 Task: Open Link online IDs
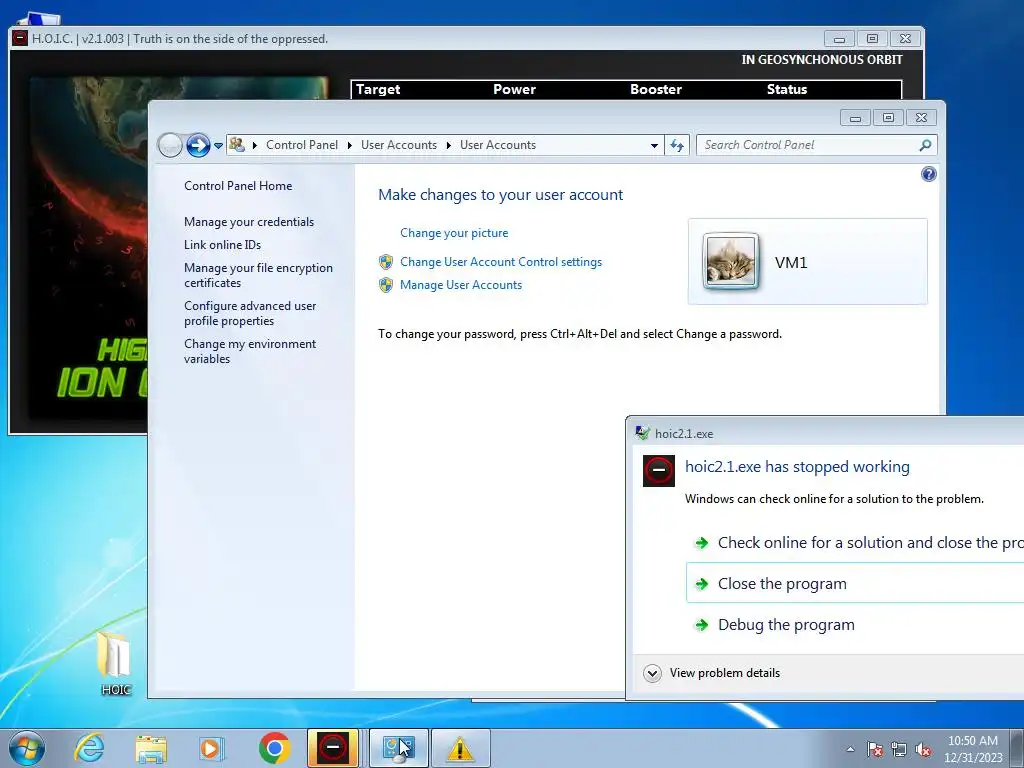222,245
